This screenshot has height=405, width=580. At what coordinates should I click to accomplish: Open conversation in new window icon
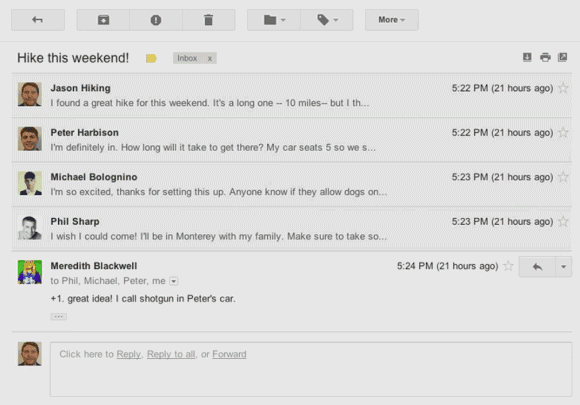(x=563, y=57)
